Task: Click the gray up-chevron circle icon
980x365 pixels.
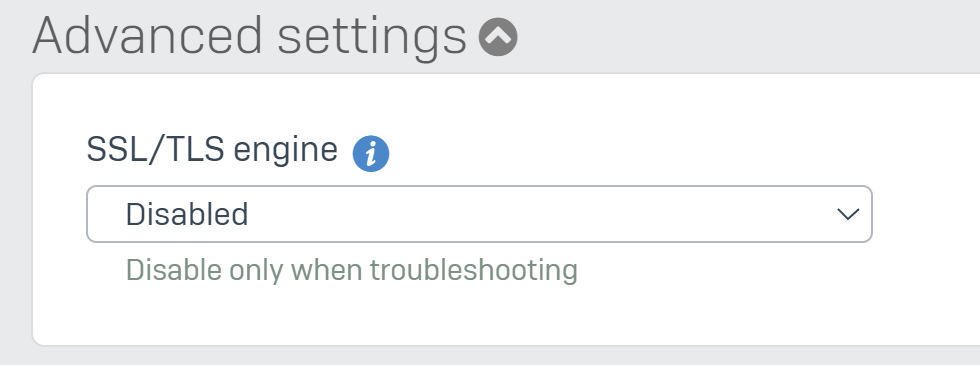Action: click(498, 37)
